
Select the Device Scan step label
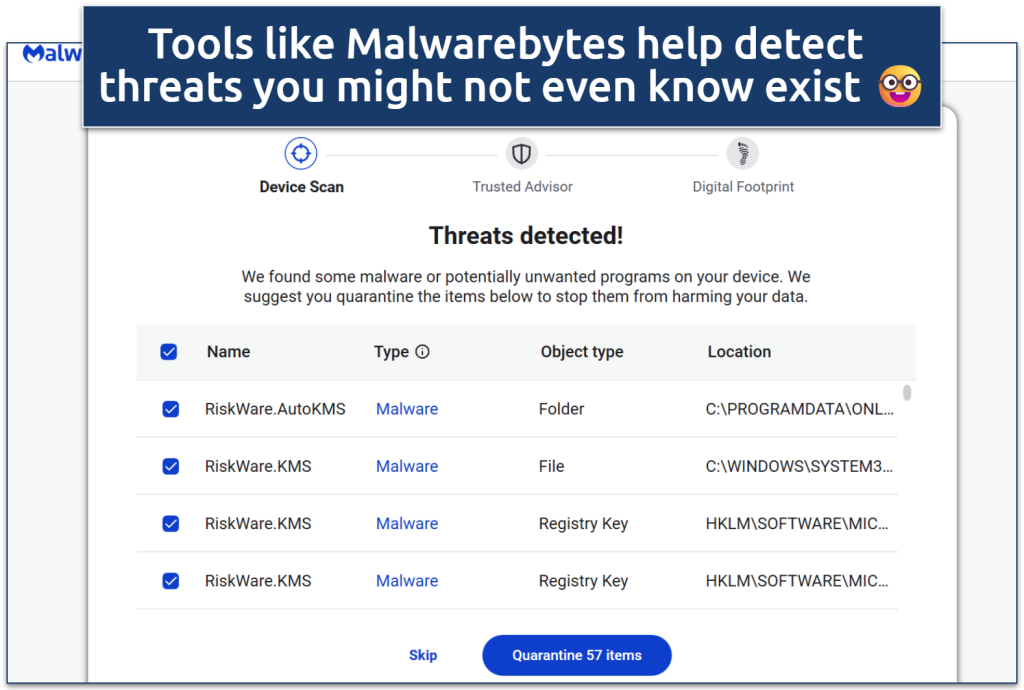[301, 187]
